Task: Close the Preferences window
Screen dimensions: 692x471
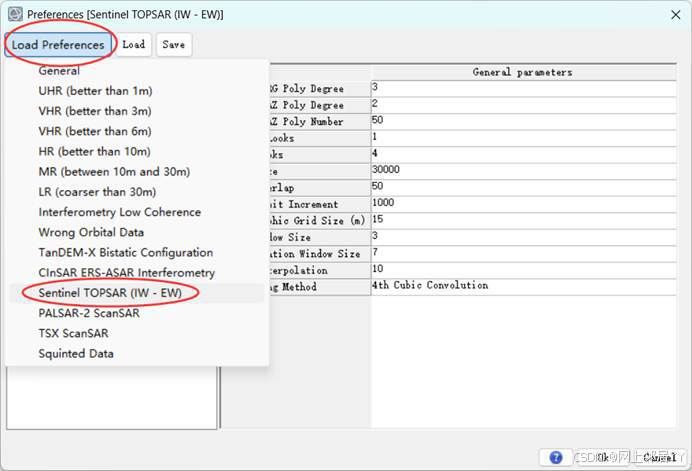Action: 675,15
